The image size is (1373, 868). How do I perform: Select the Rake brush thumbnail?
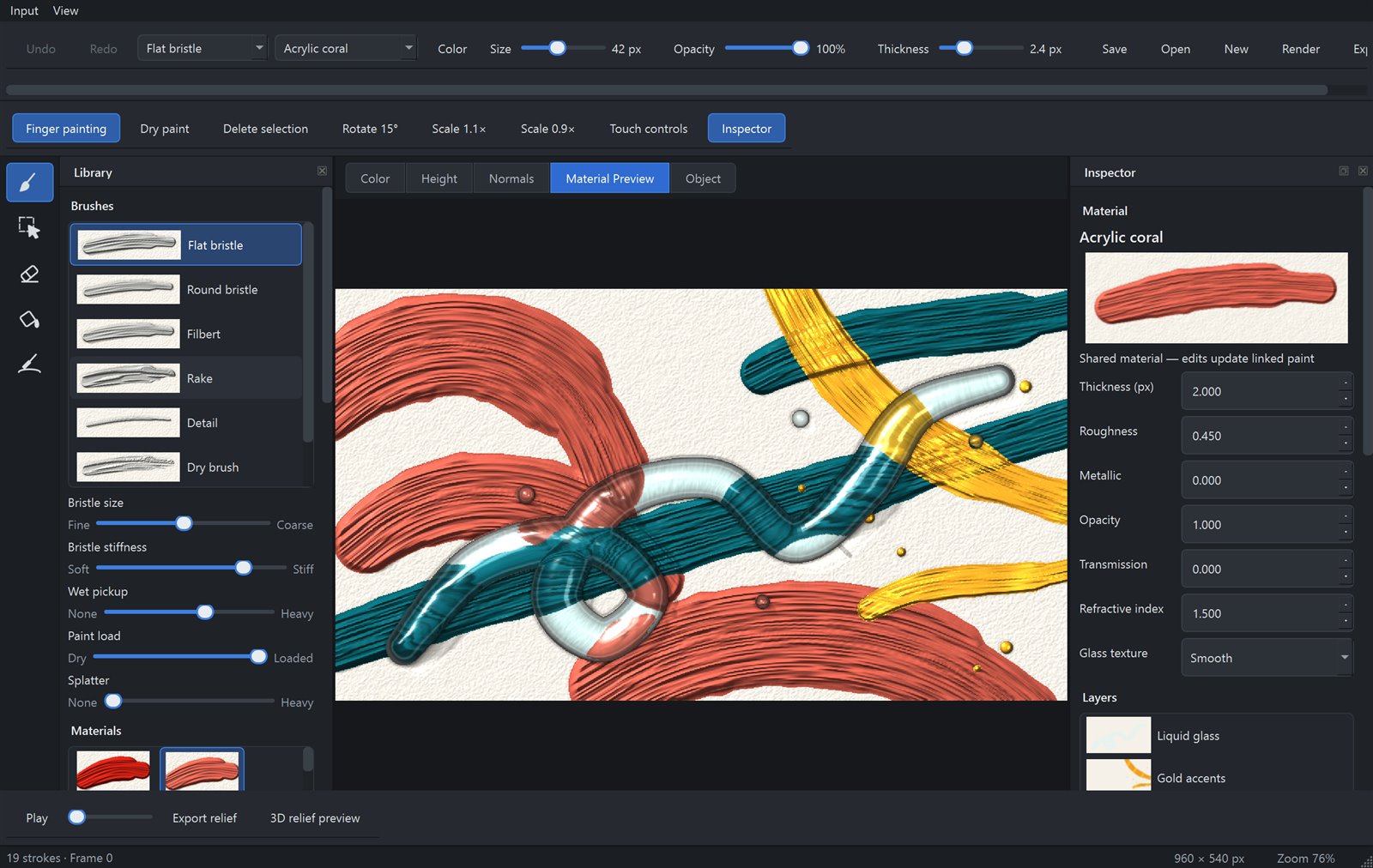(x=128, y=378)
